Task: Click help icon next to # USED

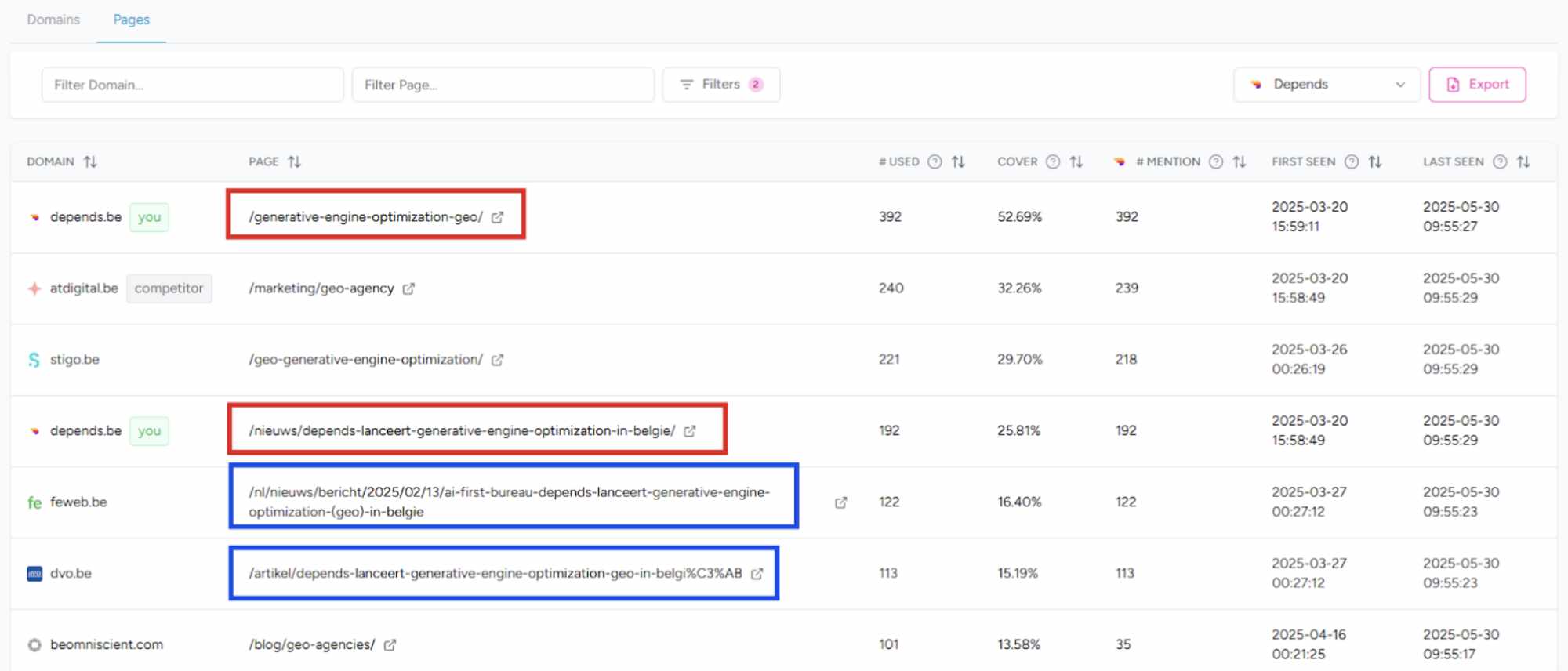Action: click(x=935, y=161)
